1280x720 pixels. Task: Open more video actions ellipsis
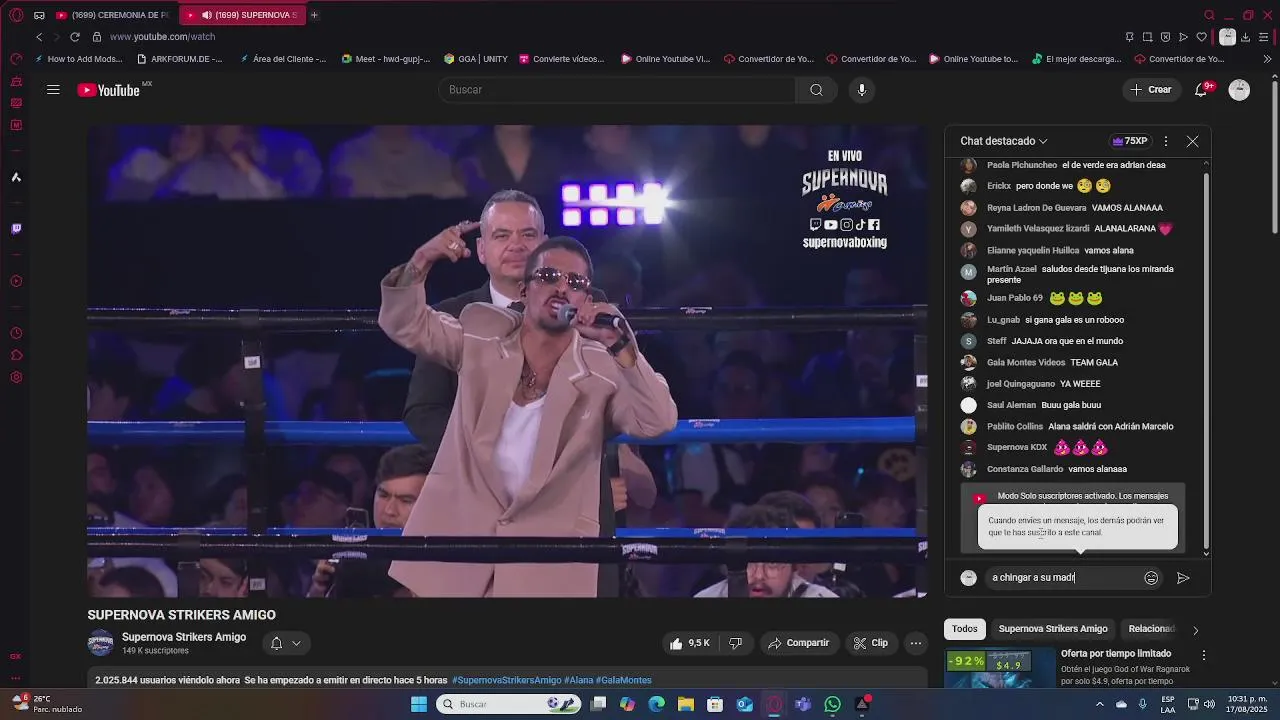(915, 643)
